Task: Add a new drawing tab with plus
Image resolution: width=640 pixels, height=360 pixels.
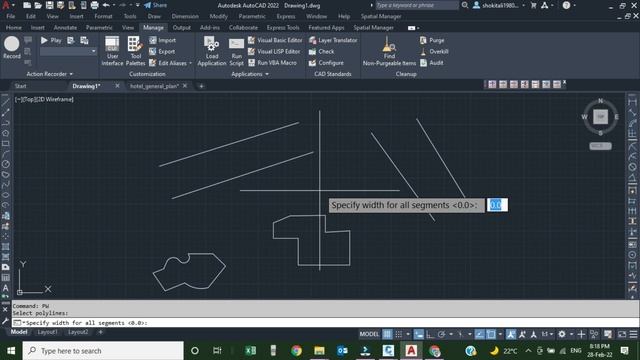Action: [x=201, y=86]
